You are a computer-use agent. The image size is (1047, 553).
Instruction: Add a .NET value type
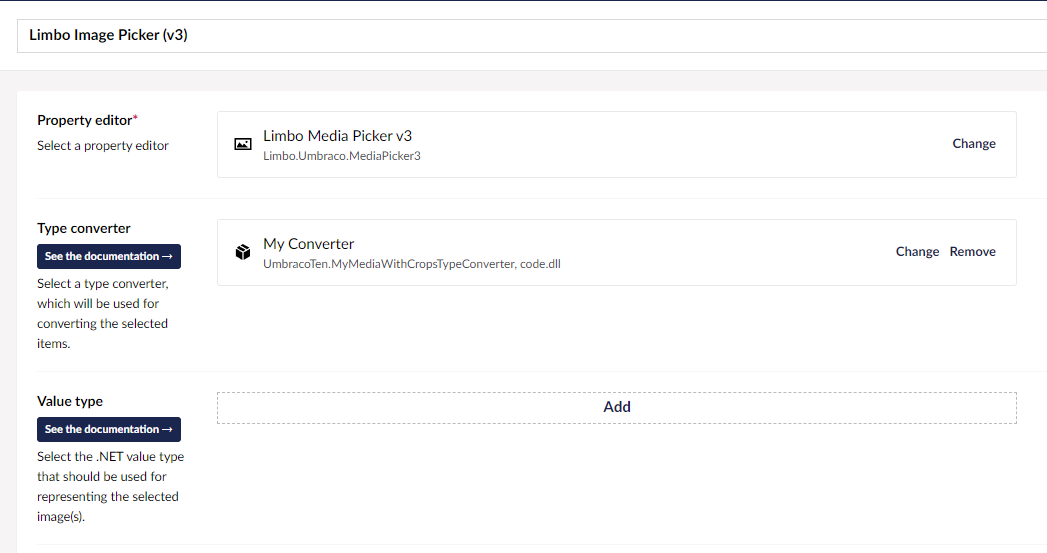pyautogui.click(x=617, y=407)
